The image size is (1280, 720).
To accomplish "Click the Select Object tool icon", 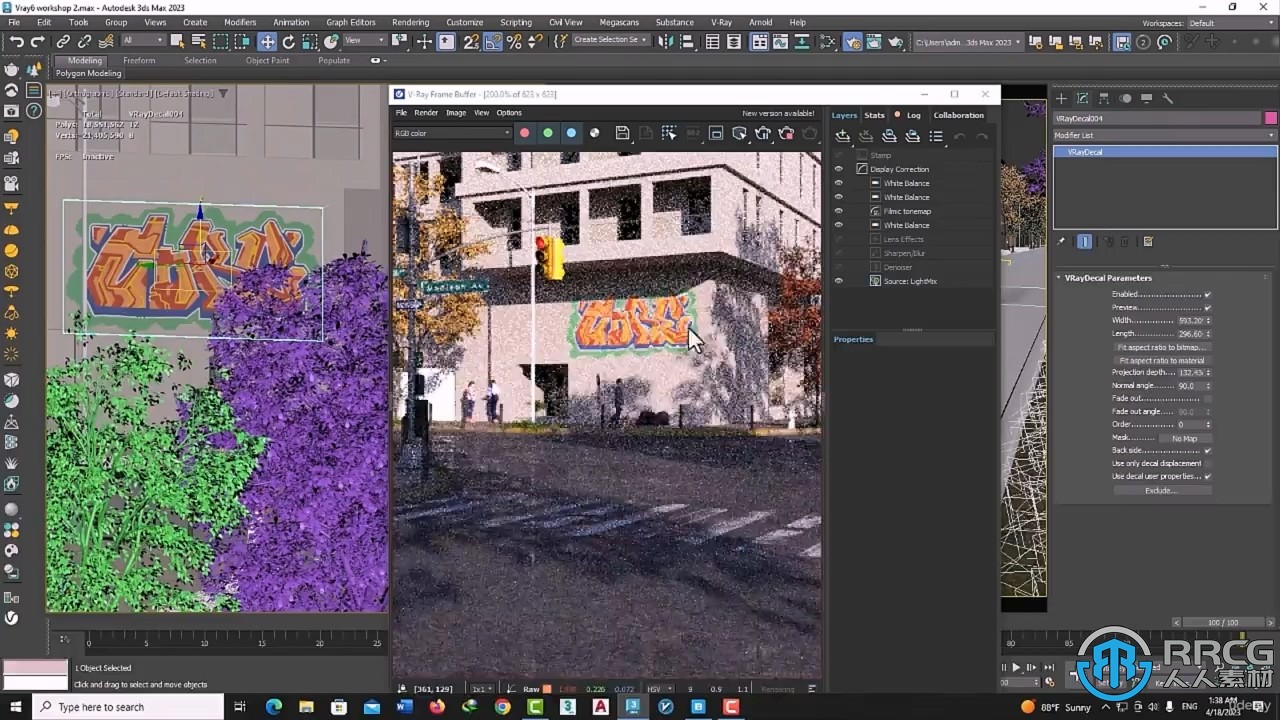I will (x=177, y=41).
